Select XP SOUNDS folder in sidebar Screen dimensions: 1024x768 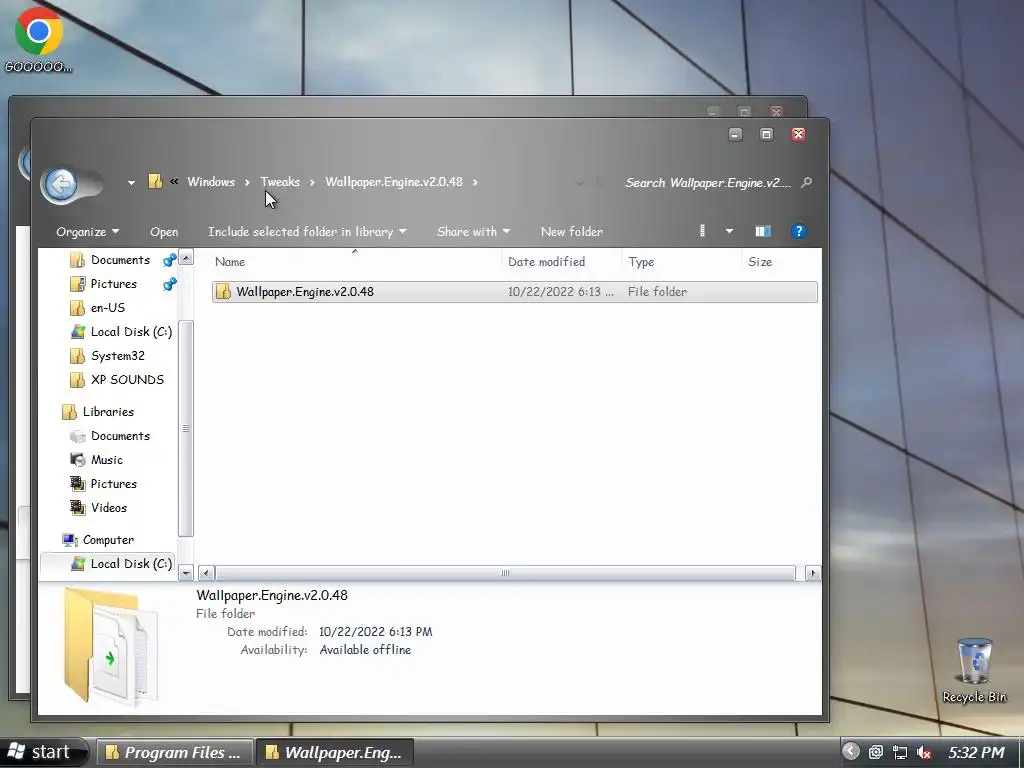(127, 380)
